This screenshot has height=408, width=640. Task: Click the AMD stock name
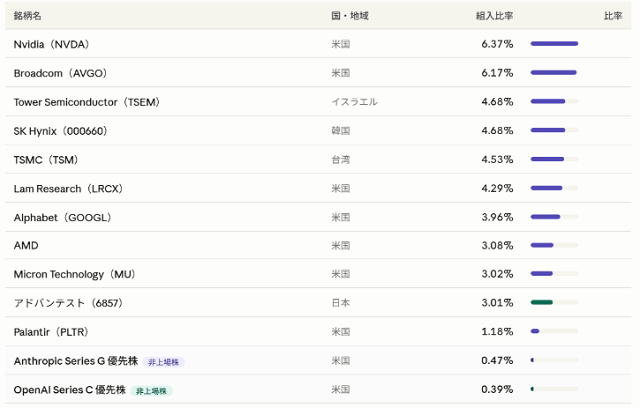[26, 245]
